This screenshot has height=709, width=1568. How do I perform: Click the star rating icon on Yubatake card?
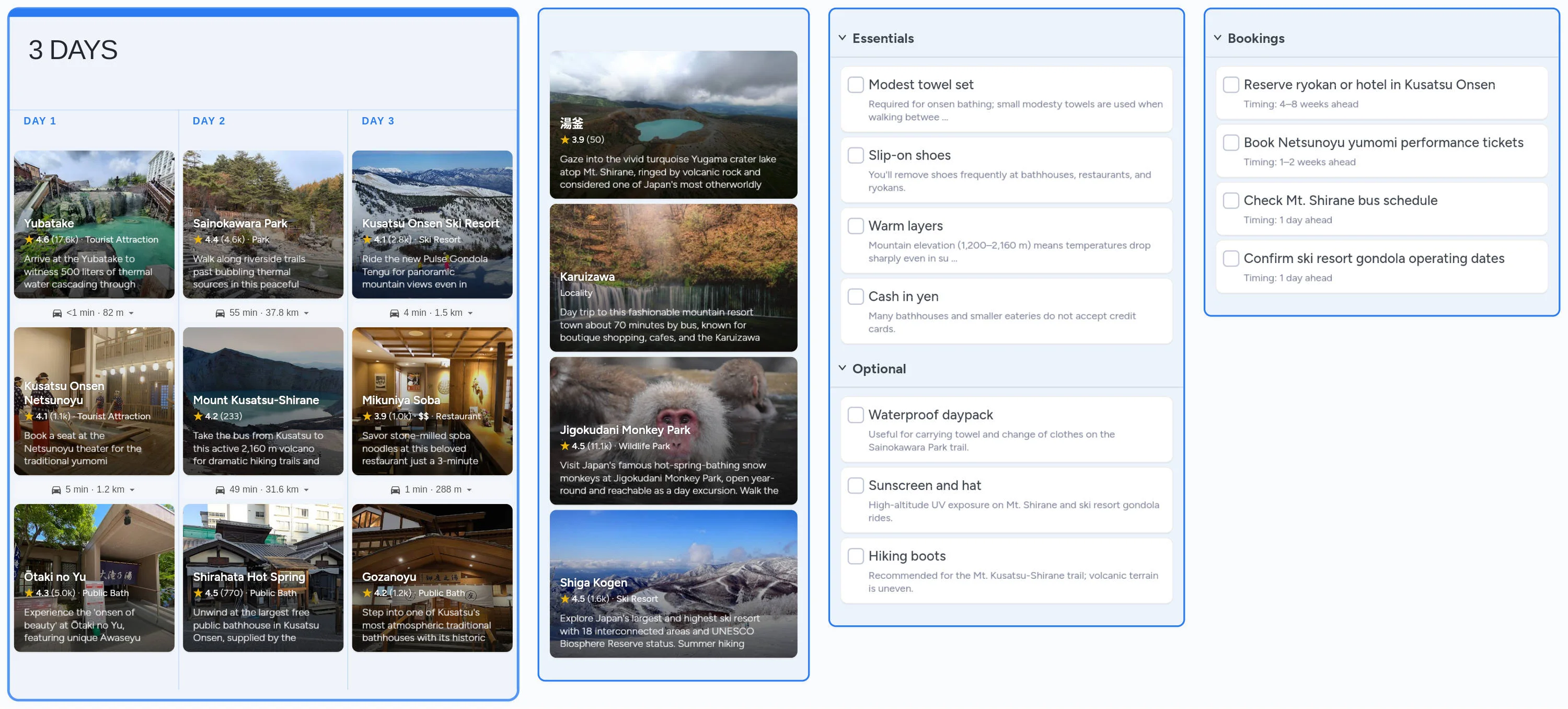coord(29,239)
